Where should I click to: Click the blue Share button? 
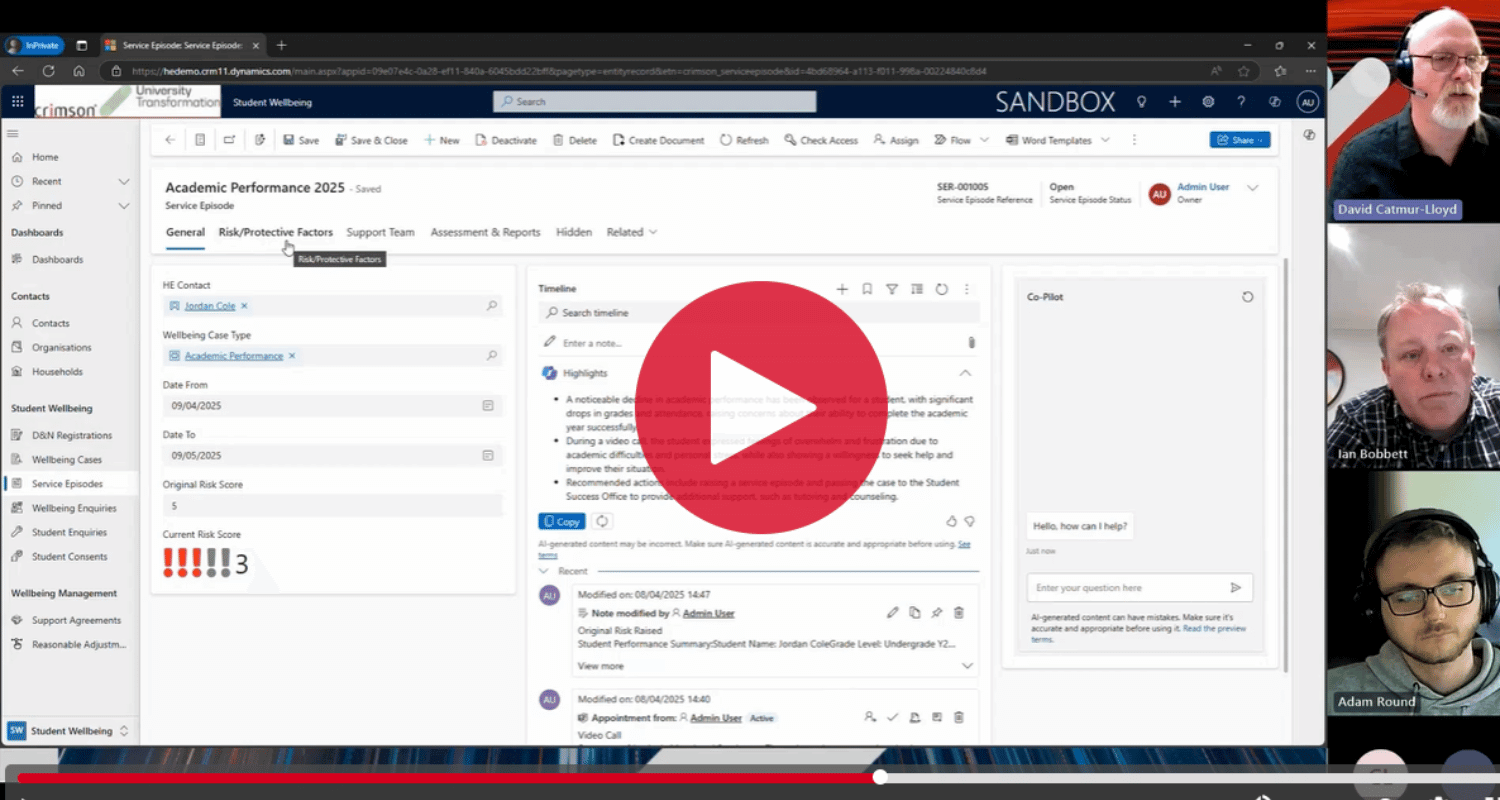click(x=1240, y=140)
